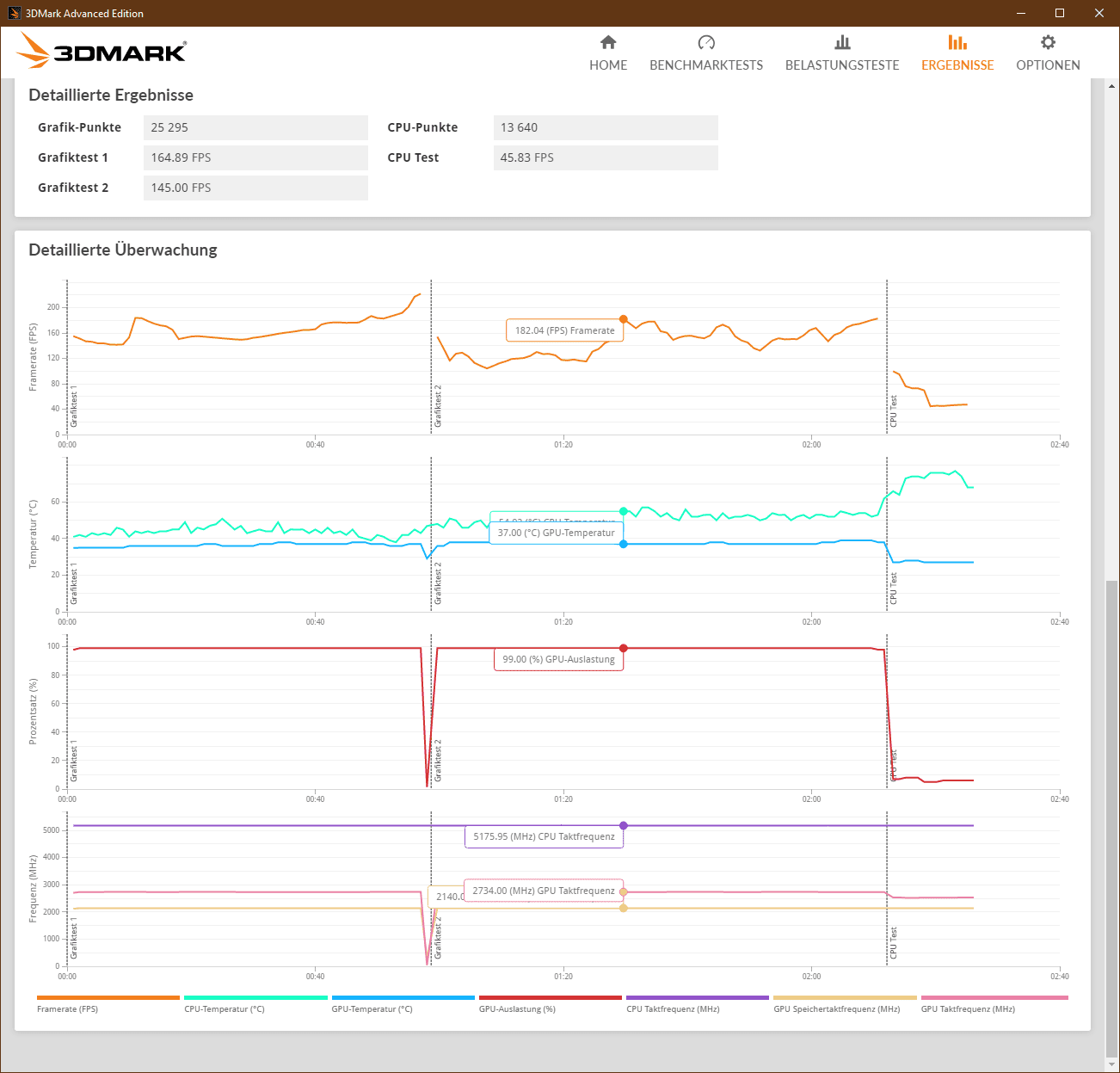Click the green CPU-Temperatur data point marker
Image resolution: width=1120 pixels, height=1073 pixels.
pos(624,511)
